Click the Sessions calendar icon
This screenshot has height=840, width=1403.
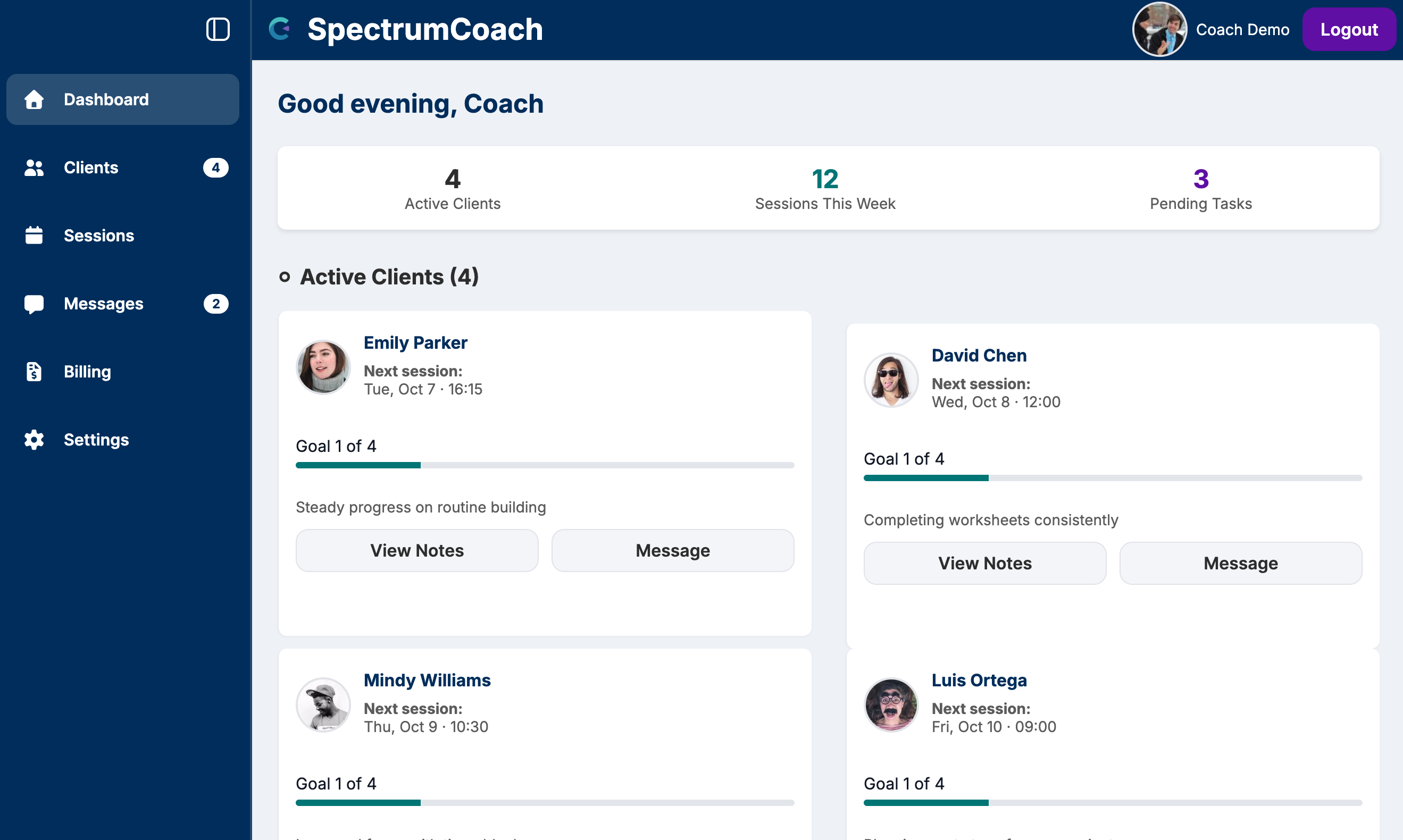coord(34,236)
